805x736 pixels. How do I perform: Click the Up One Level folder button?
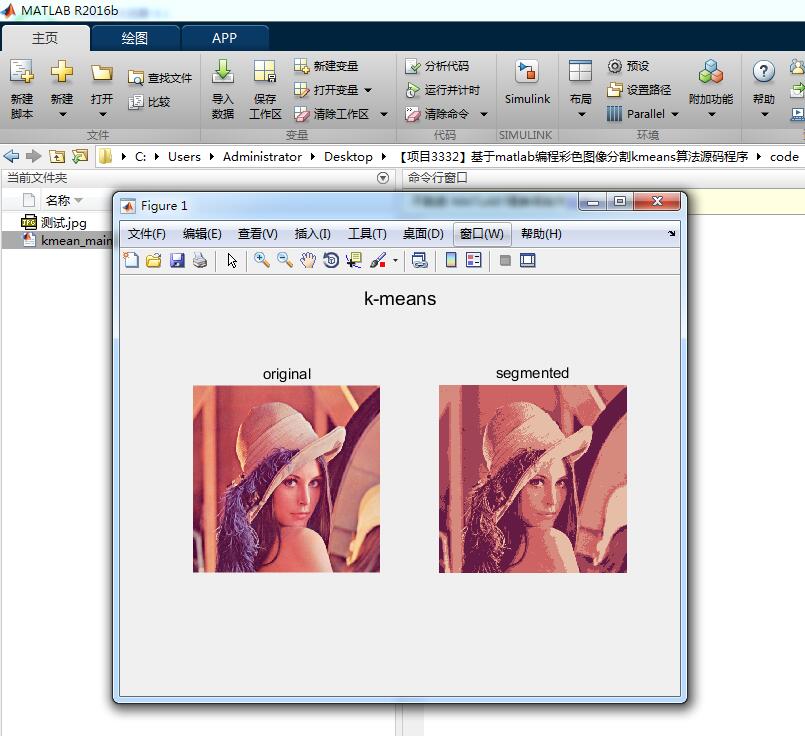(x=57, y=156)
